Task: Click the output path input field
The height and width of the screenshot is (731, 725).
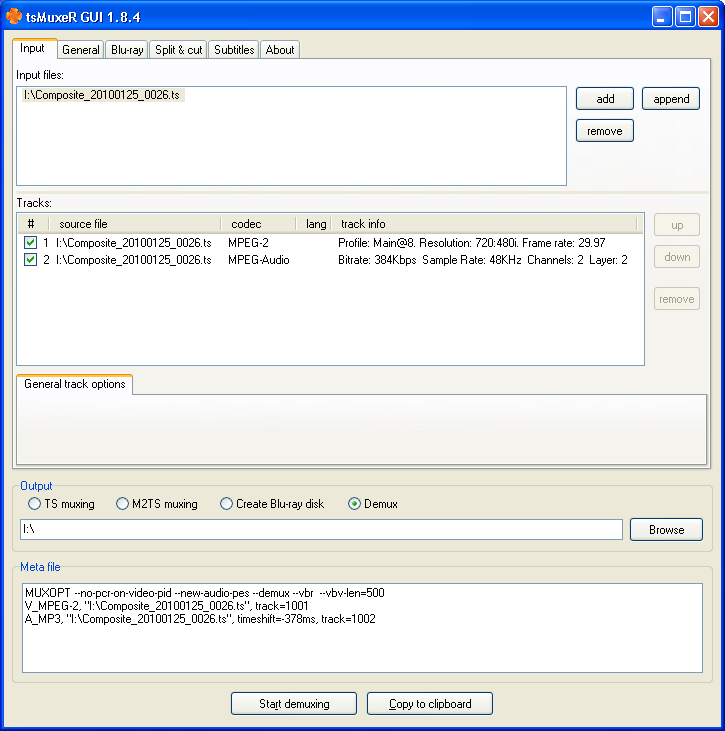Action: [x=321, y=529]
